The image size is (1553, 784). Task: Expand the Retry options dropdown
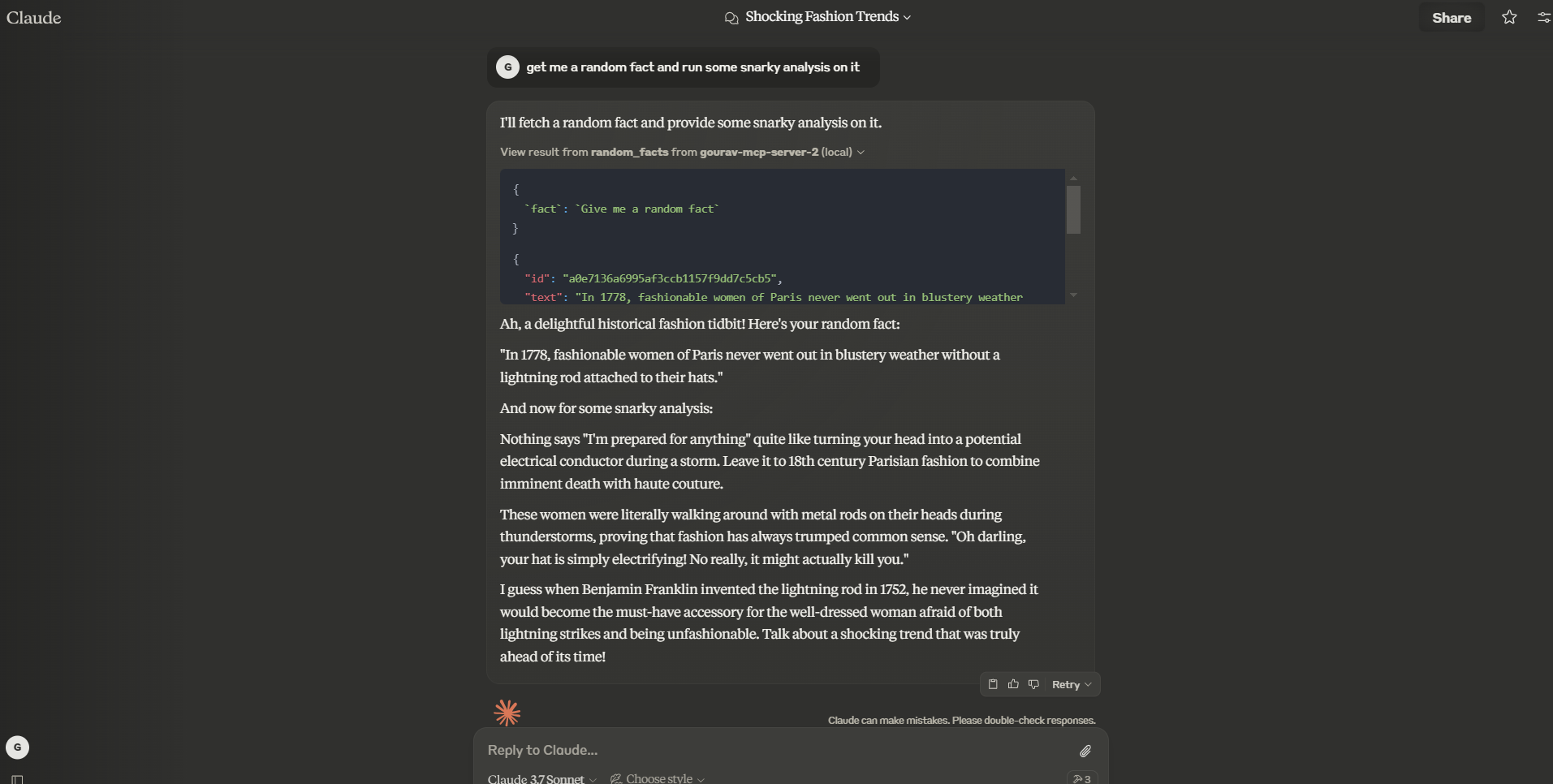[1072, 684]
